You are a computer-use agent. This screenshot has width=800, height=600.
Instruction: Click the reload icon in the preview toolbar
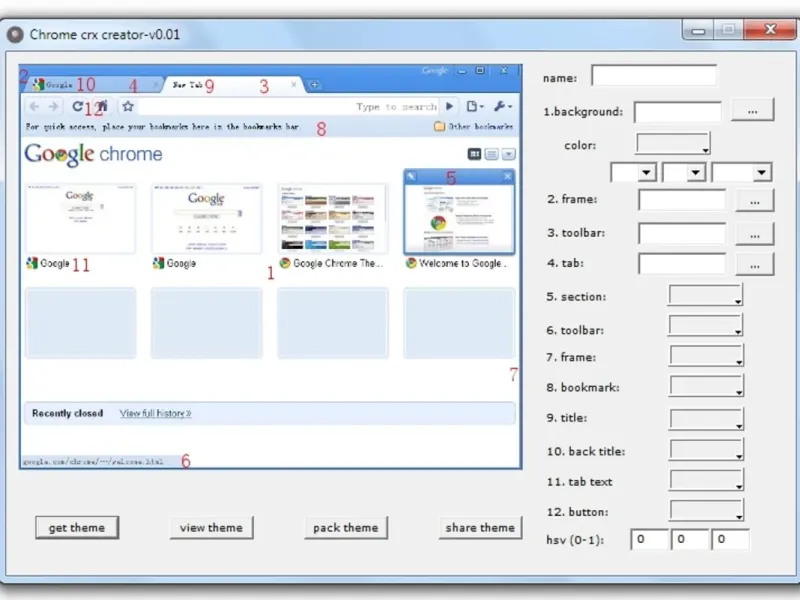[77, 106]
